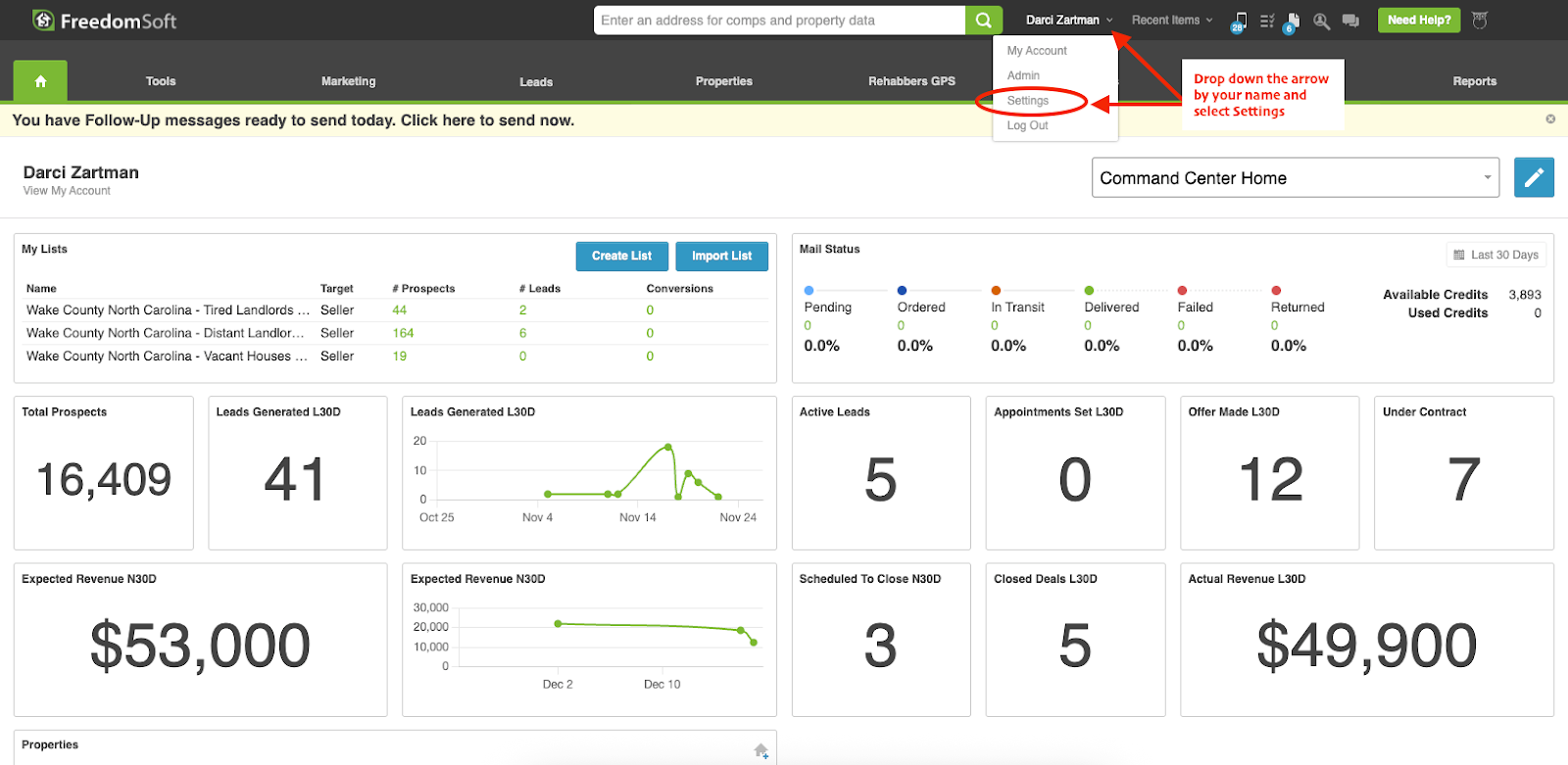
Task: Choose Log Out in the user menu
Action: pyautogui.click(x=1027, y=125)
